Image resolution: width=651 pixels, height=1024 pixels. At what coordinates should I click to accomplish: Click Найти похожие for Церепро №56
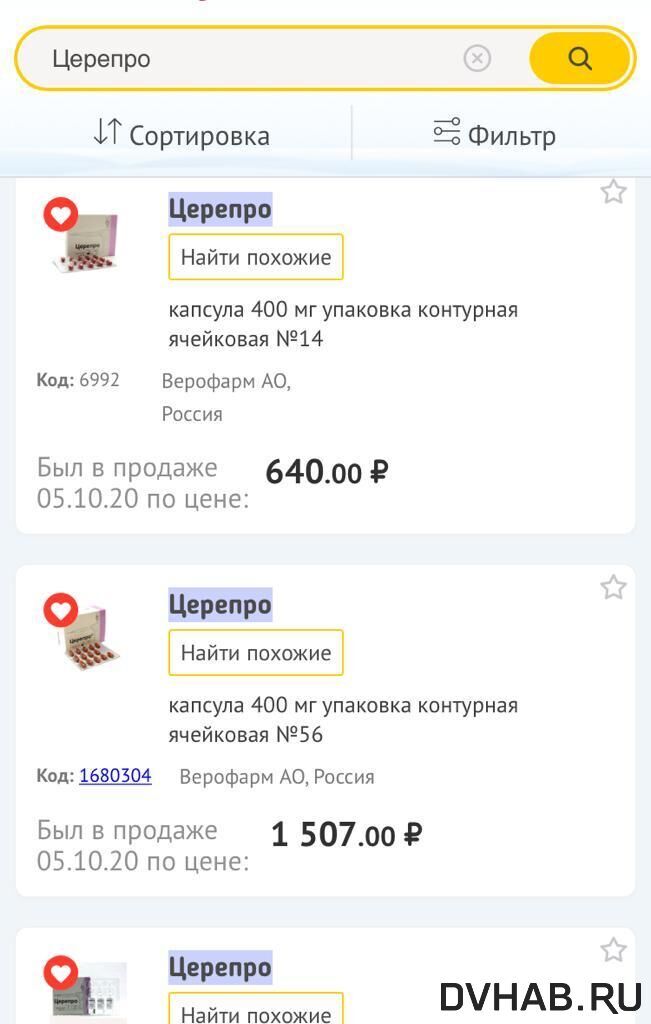(255, 653)
